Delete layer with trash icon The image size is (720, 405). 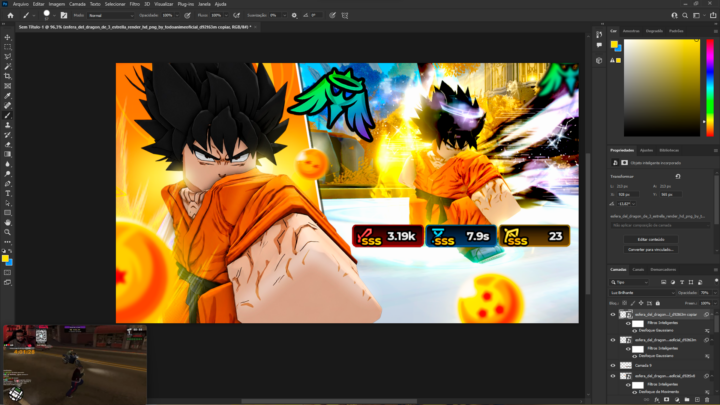click(x=707, y=400)
